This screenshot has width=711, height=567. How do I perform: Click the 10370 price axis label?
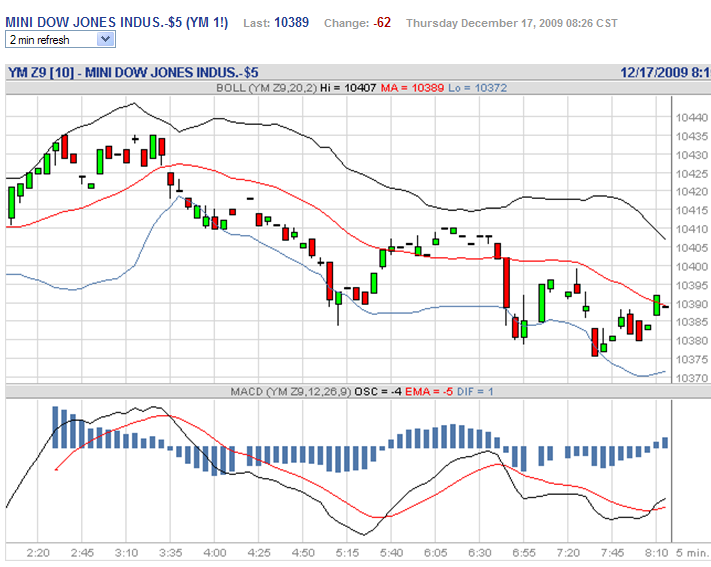tap(692, 378)
